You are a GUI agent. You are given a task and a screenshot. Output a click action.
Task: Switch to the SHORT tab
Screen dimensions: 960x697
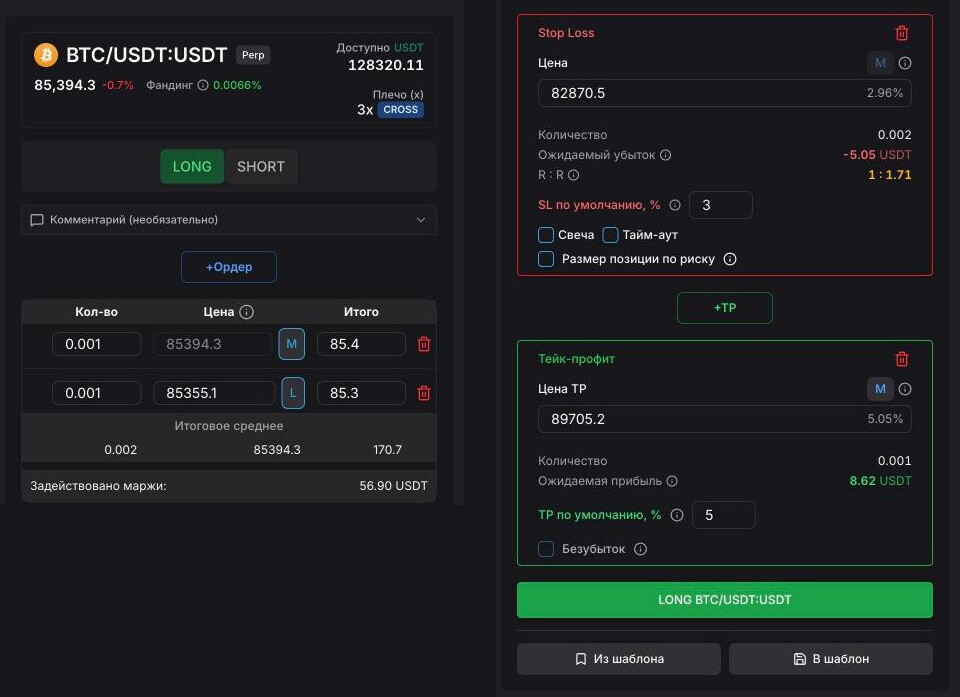pos(261,167)
